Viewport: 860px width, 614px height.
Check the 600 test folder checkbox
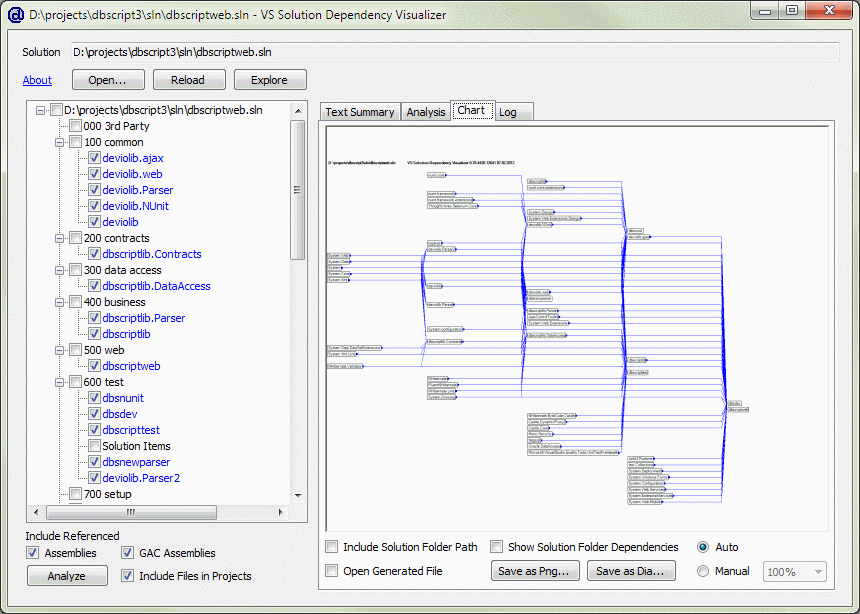click(76, 382)
